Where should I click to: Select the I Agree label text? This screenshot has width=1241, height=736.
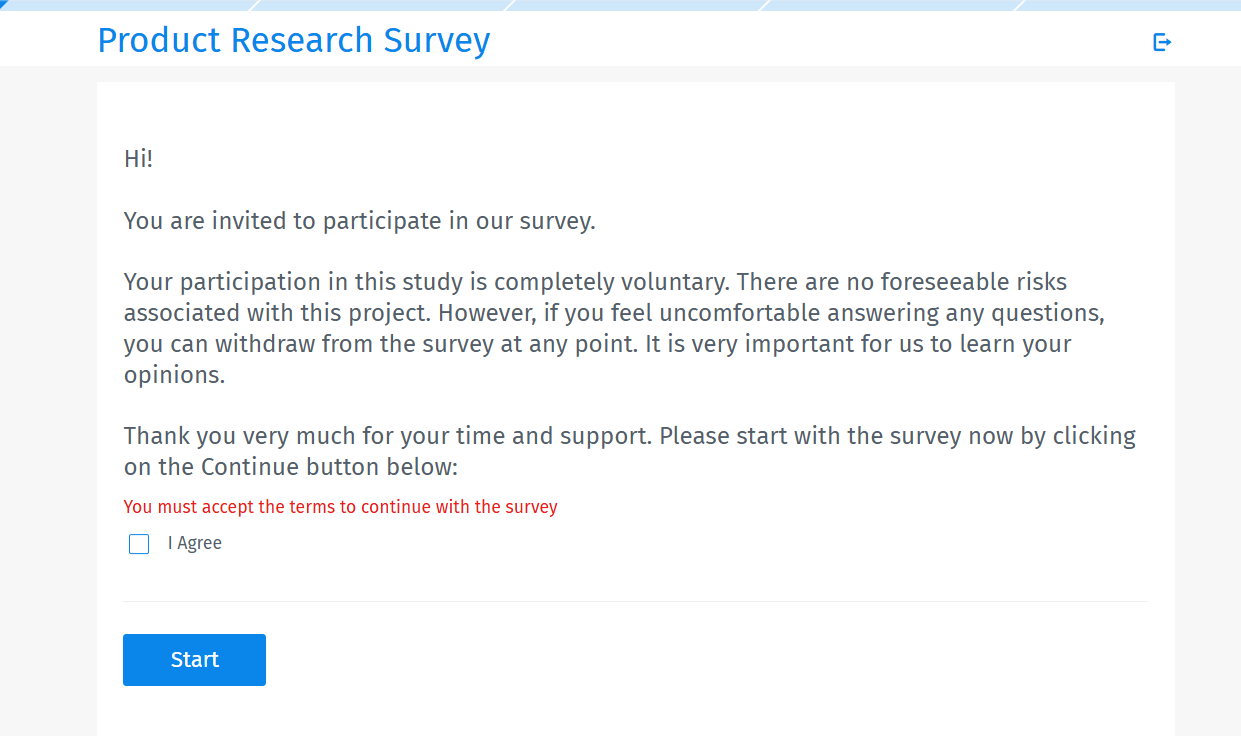[195, 543]
